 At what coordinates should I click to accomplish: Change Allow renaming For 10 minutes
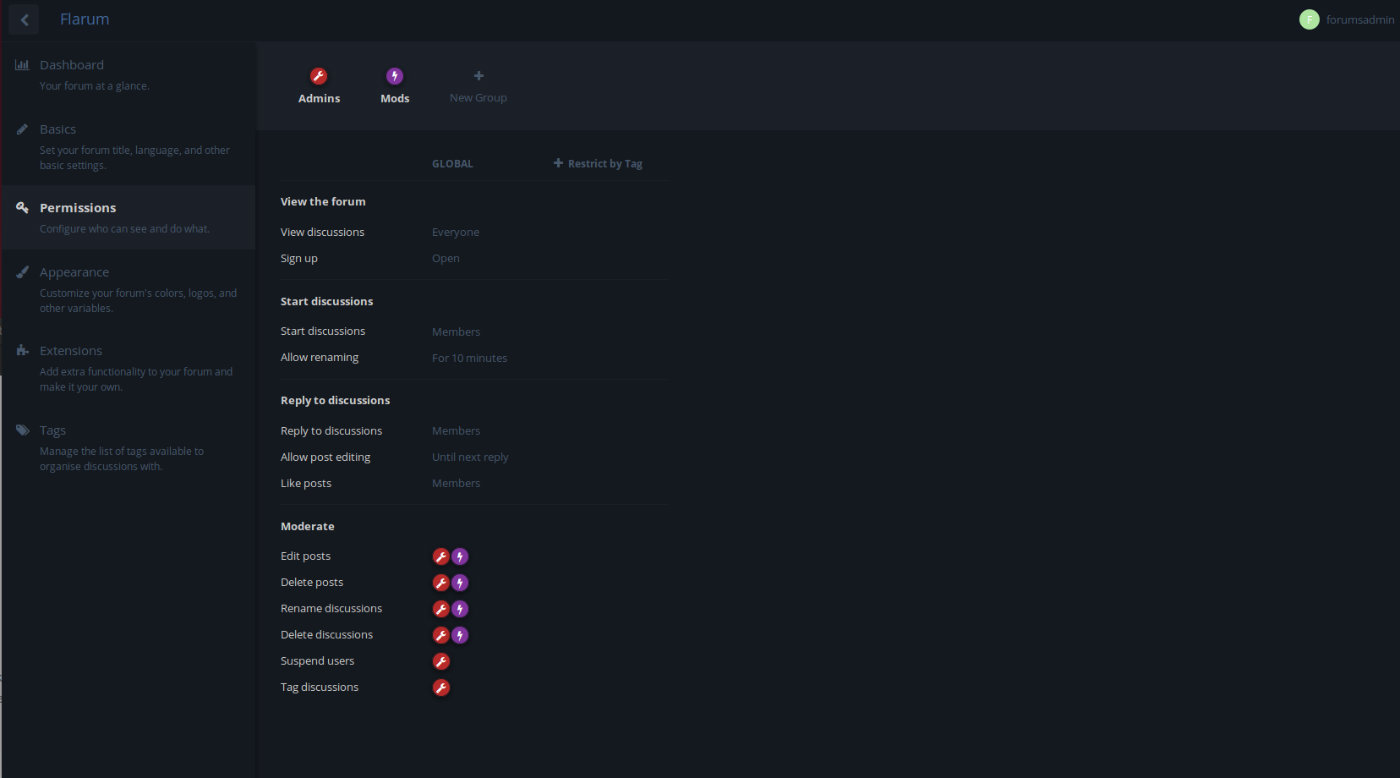pyautogui.click(x=469, y=358)
